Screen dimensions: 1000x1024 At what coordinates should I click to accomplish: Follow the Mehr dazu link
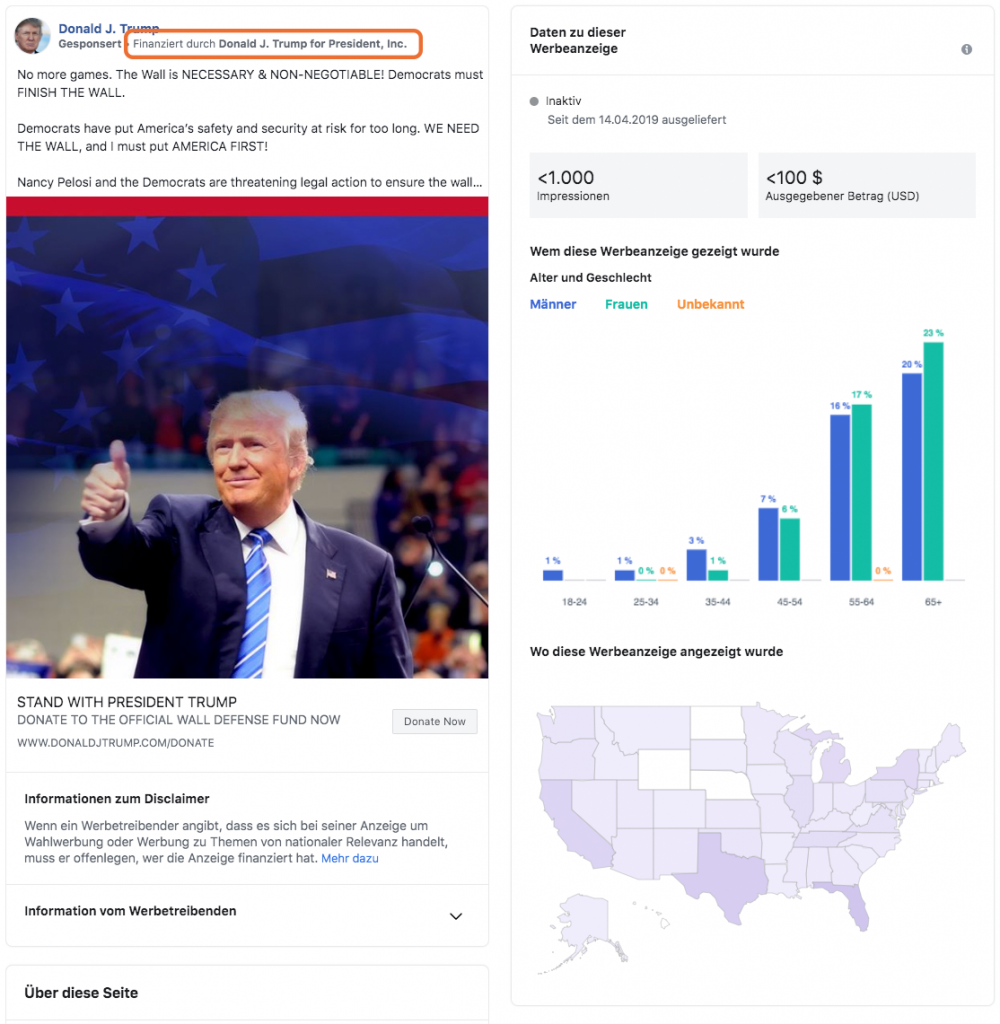(350, 858)
